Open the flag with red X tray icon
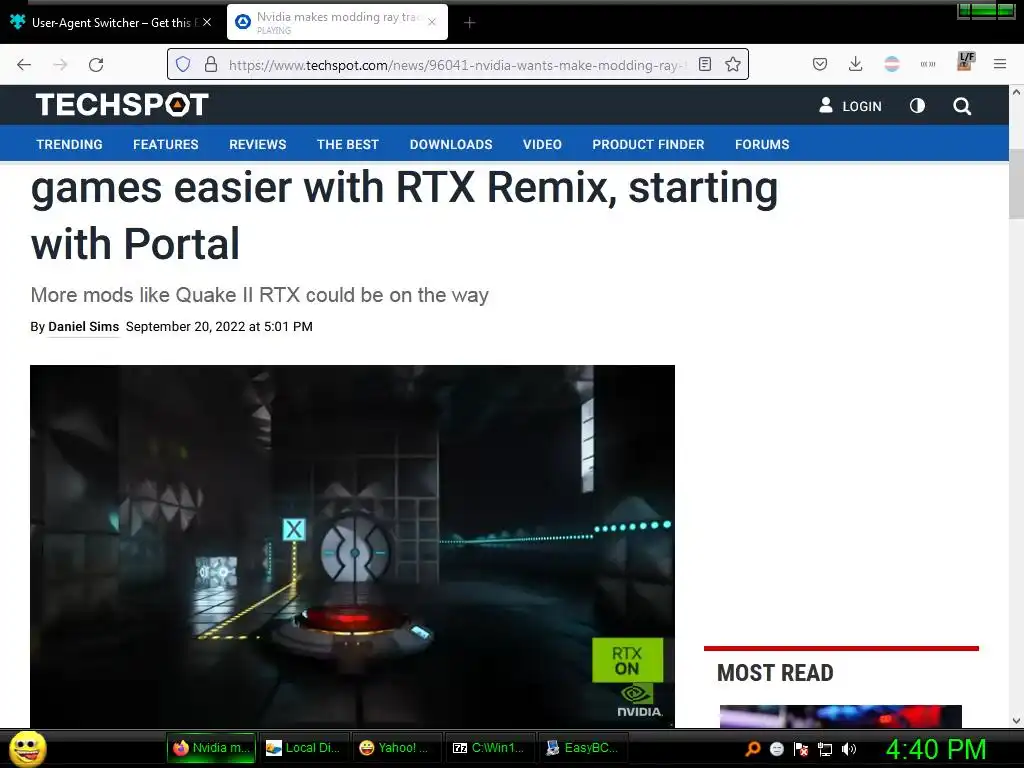The height and width of the screenshot is (768, 1024). (801, 749)
